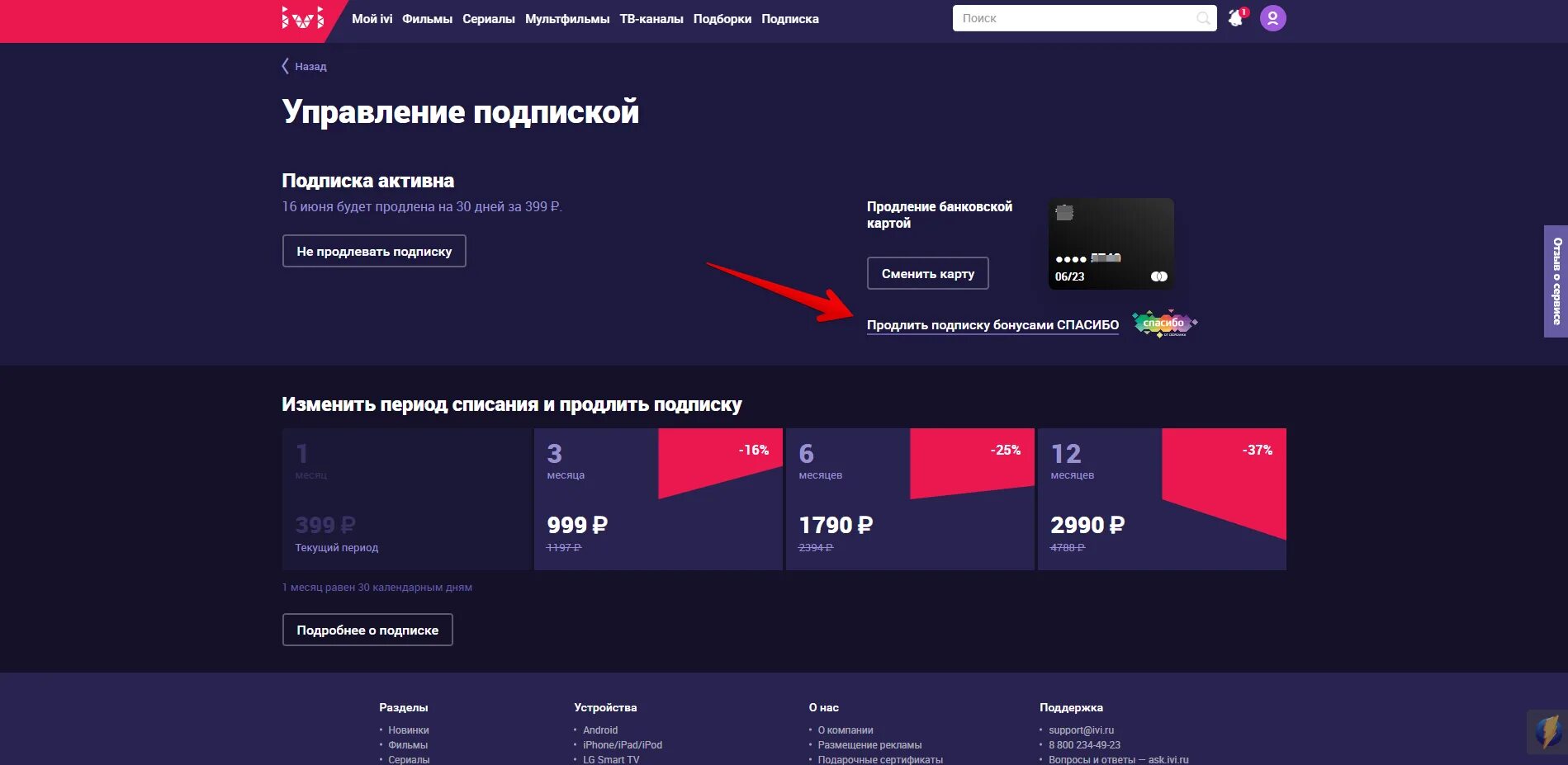Click the Разделы footer heading
Screen dimensions: 1568x765
pos(404,707)
